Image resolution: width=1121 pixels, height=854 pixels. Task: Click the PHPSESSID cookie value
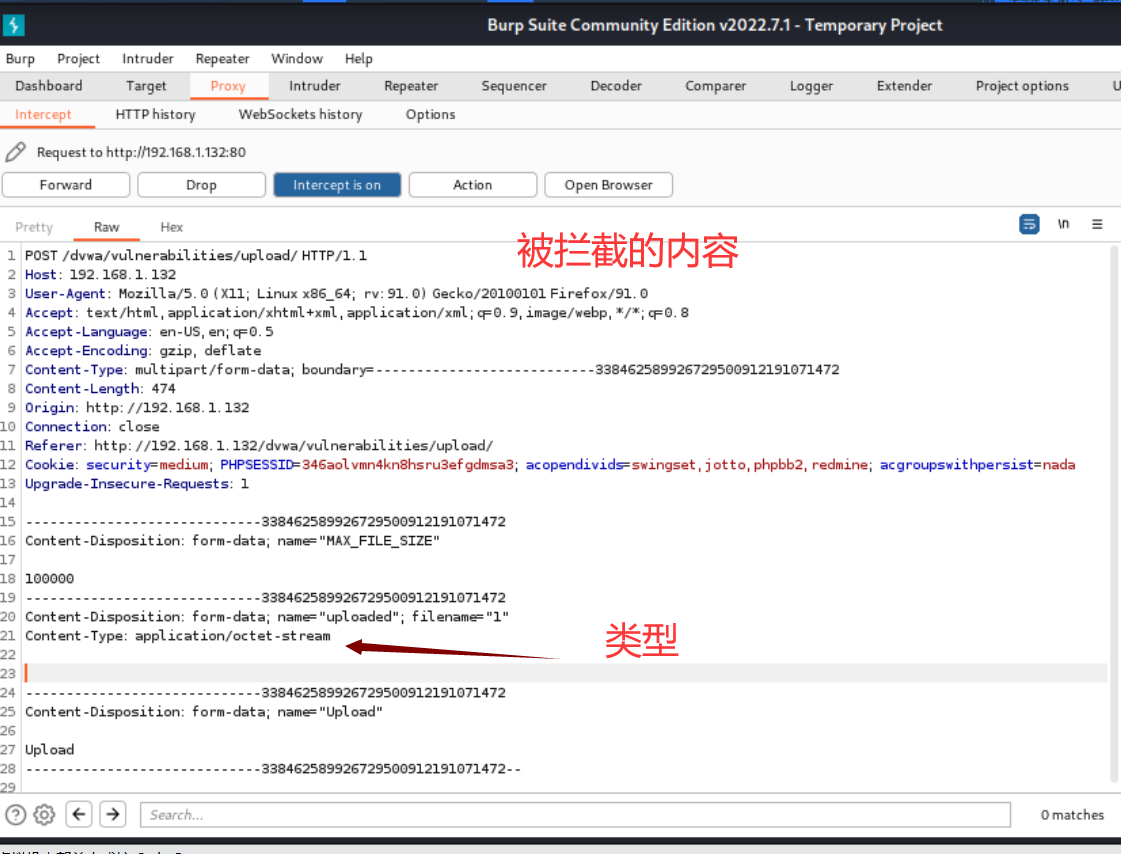coord(408,465)
